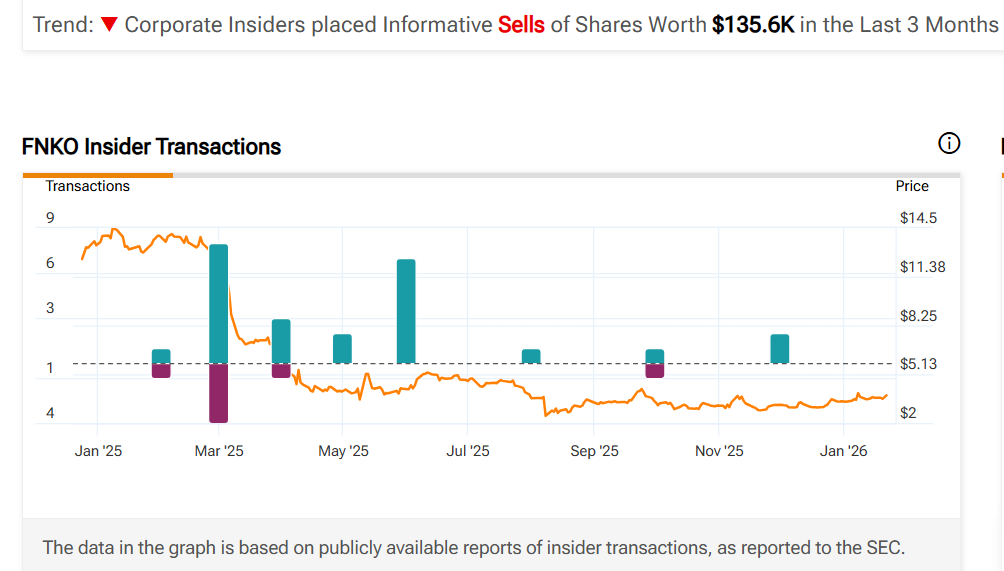
Task: Click the FNKO Insider Transactions heading
Action: click(151, 147)
